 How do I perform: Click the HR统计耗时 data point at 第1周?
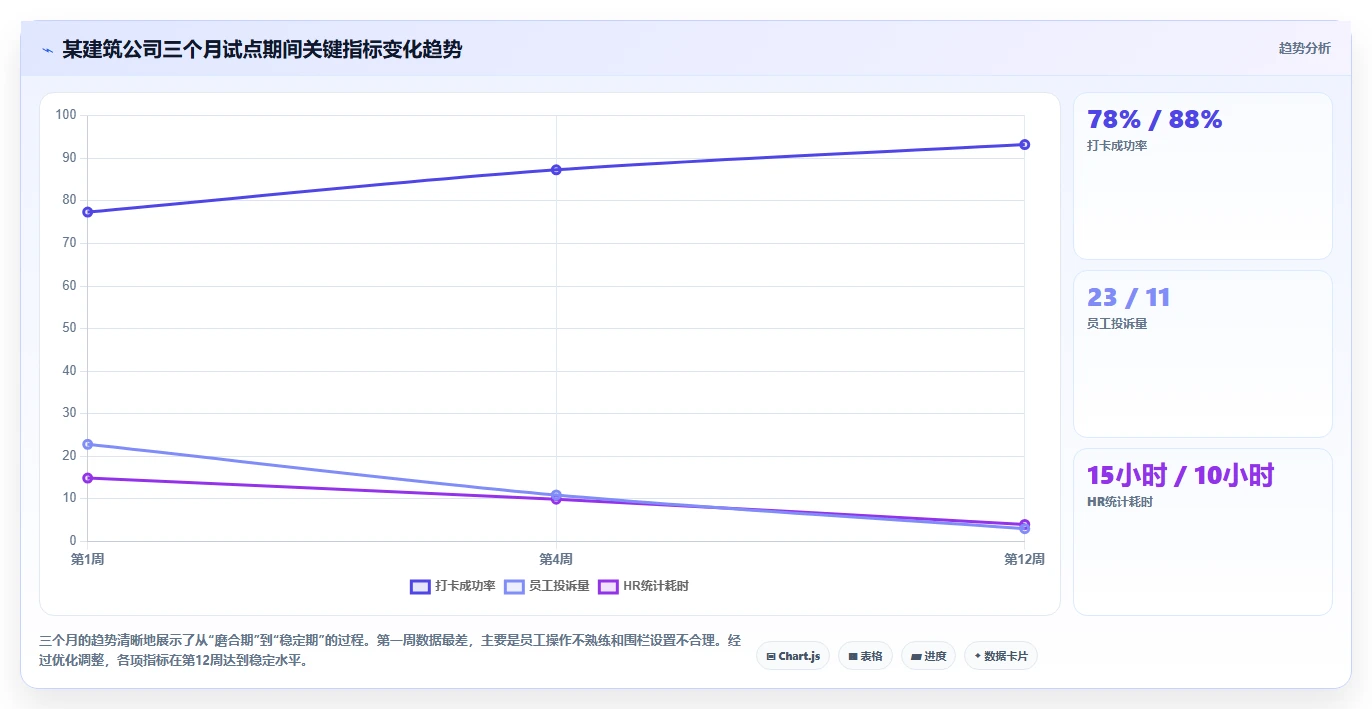(88, 478)
